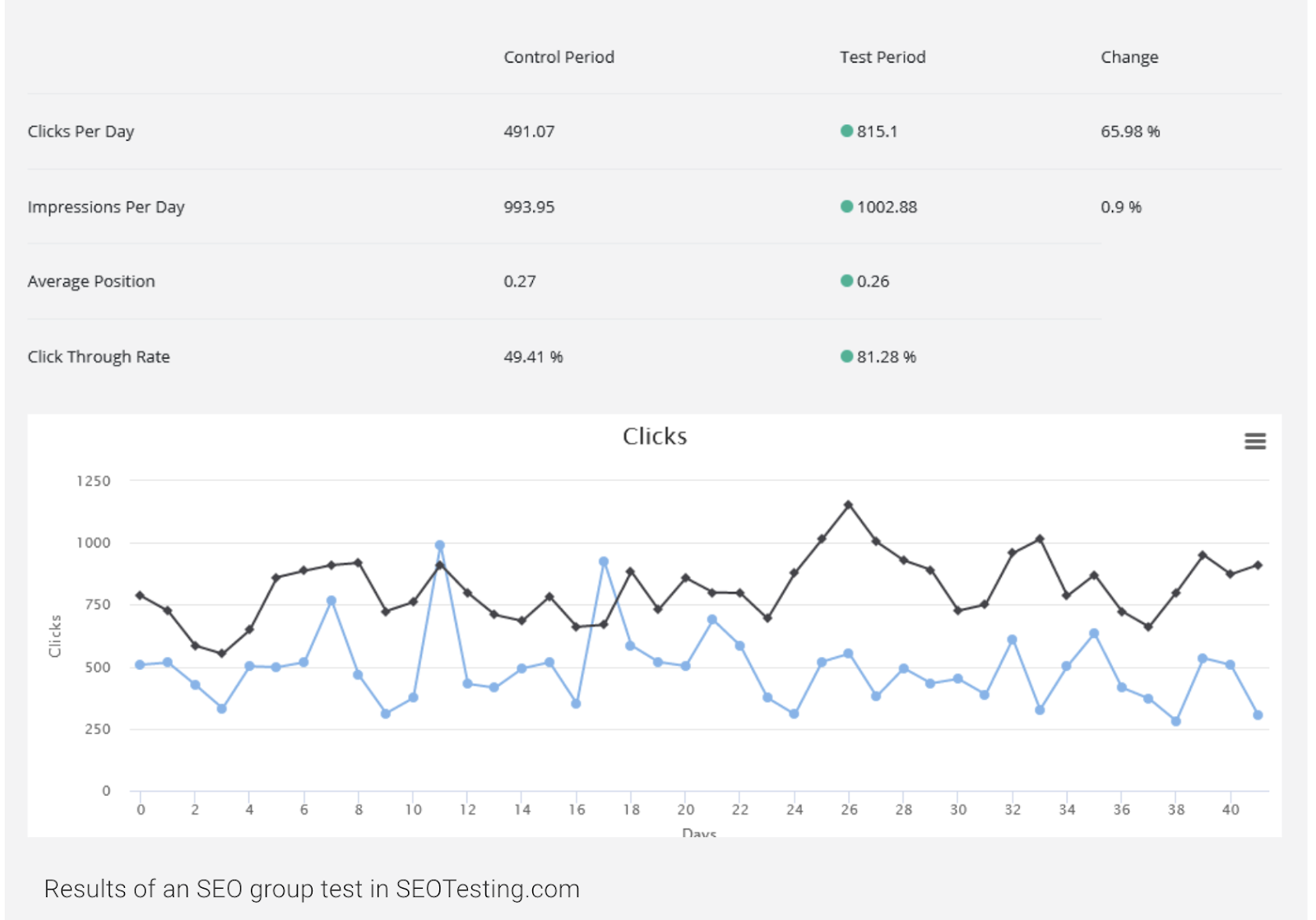Click the 49.41 % control value
The height and width of the screenshot is (920, 1316).
pyautogui.click(x=533, y=357)
